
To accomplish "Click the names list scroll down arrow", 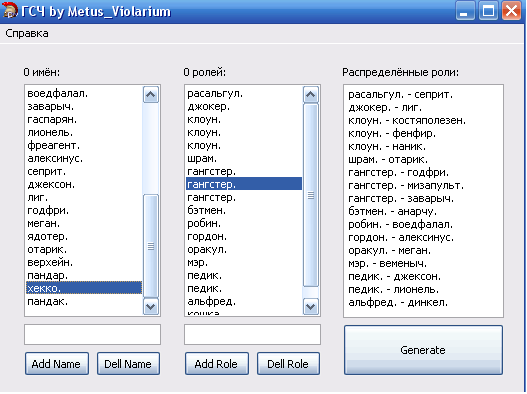I will click(151, 307).
